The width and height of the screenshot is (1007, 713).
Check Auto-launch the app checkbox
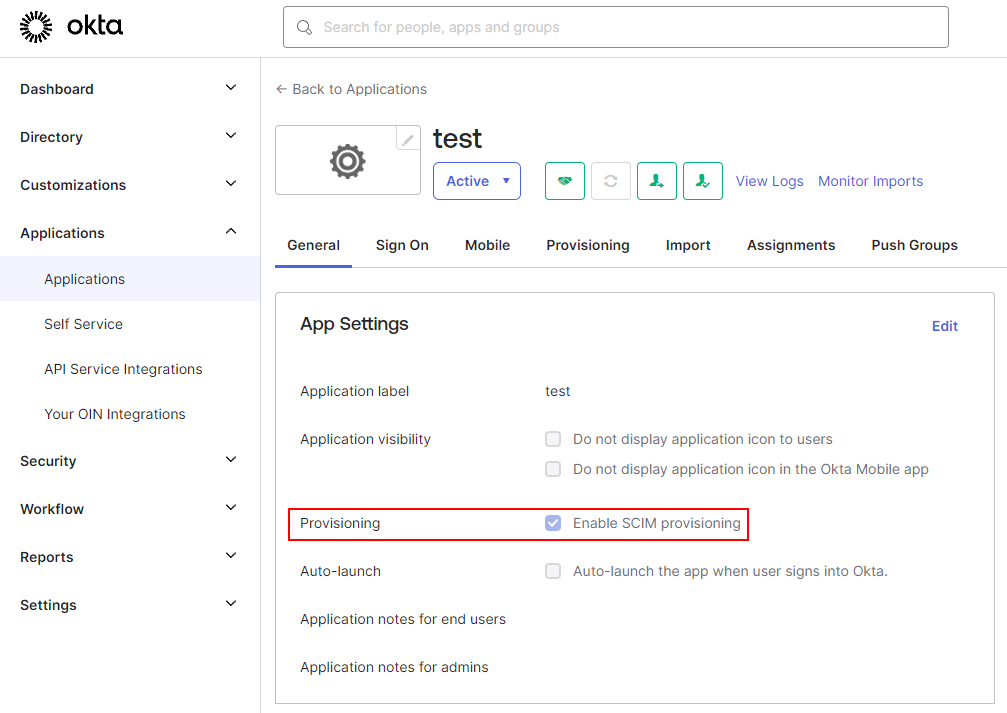553,571
